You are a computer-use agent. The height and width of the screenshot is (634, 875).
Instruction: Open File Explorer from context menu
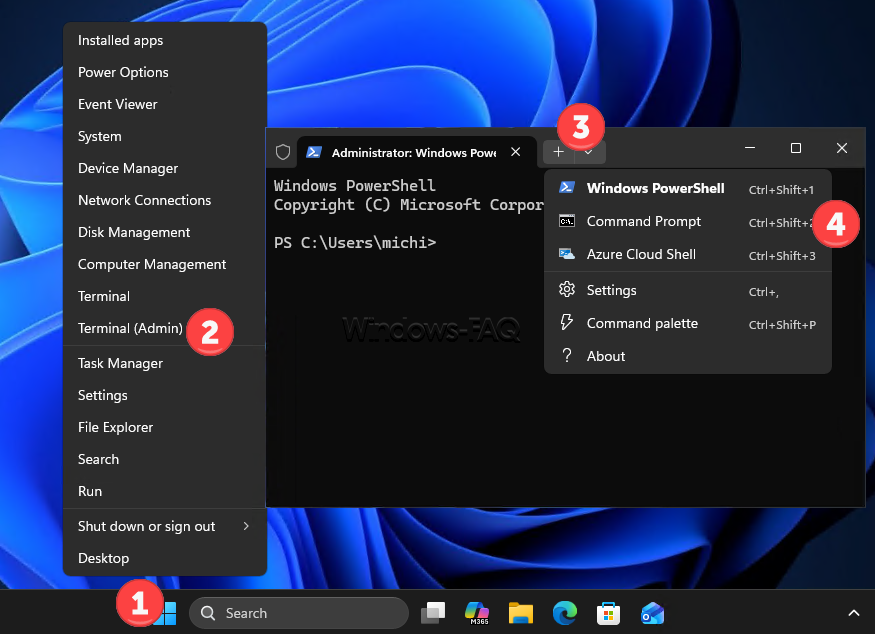[x=165, y=427]
